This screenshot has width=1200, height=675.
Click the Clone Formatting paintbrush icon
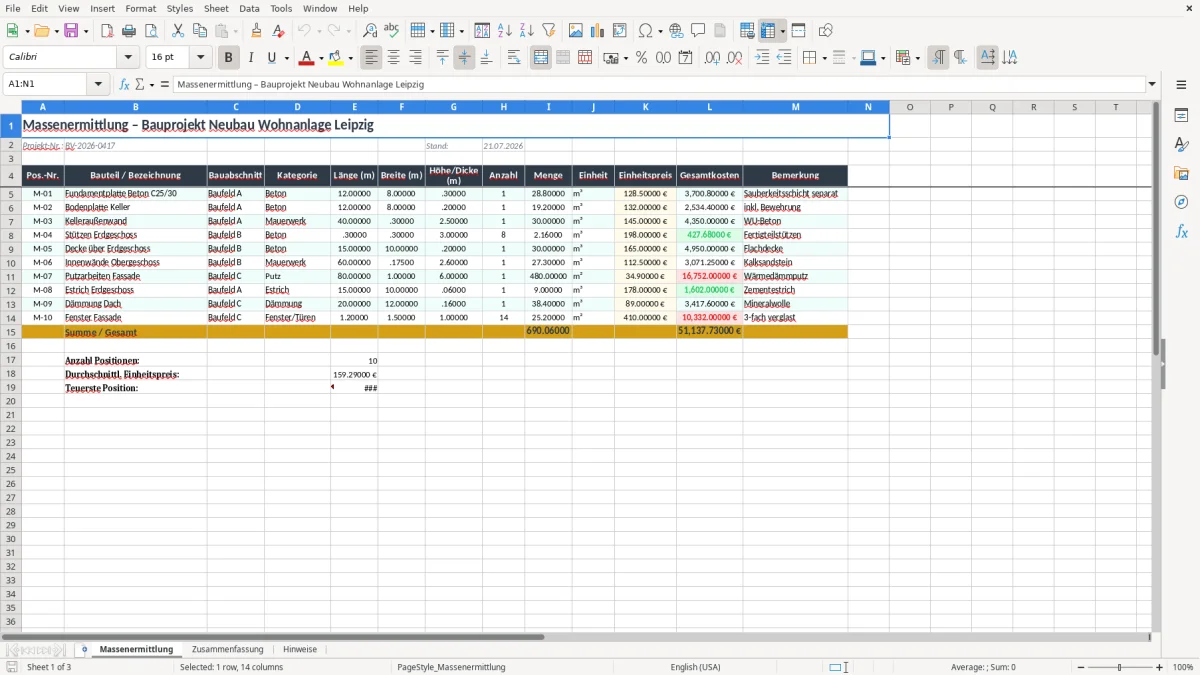point(256,31)
